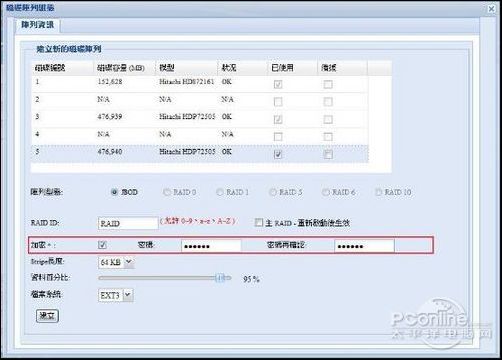The height and width of the screenshot is (360, 502).
Task: Click the N/A capacity in disk 4 row
Action: (103, 134)
